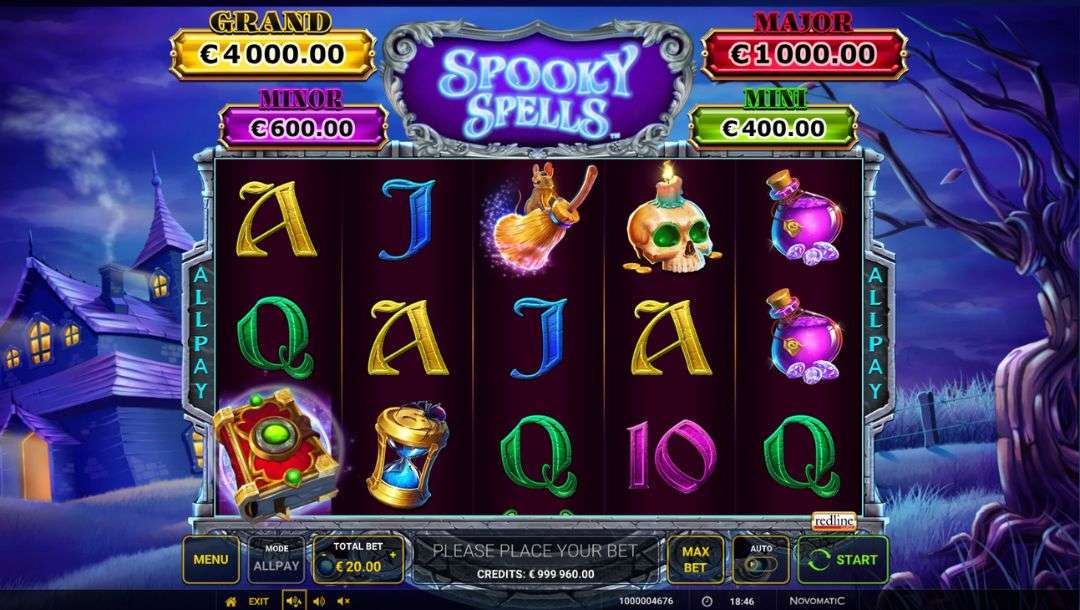This screenshot has width=1080, height=610.
Task: Click the golden hourglass symbol
Action: (407, 454)
